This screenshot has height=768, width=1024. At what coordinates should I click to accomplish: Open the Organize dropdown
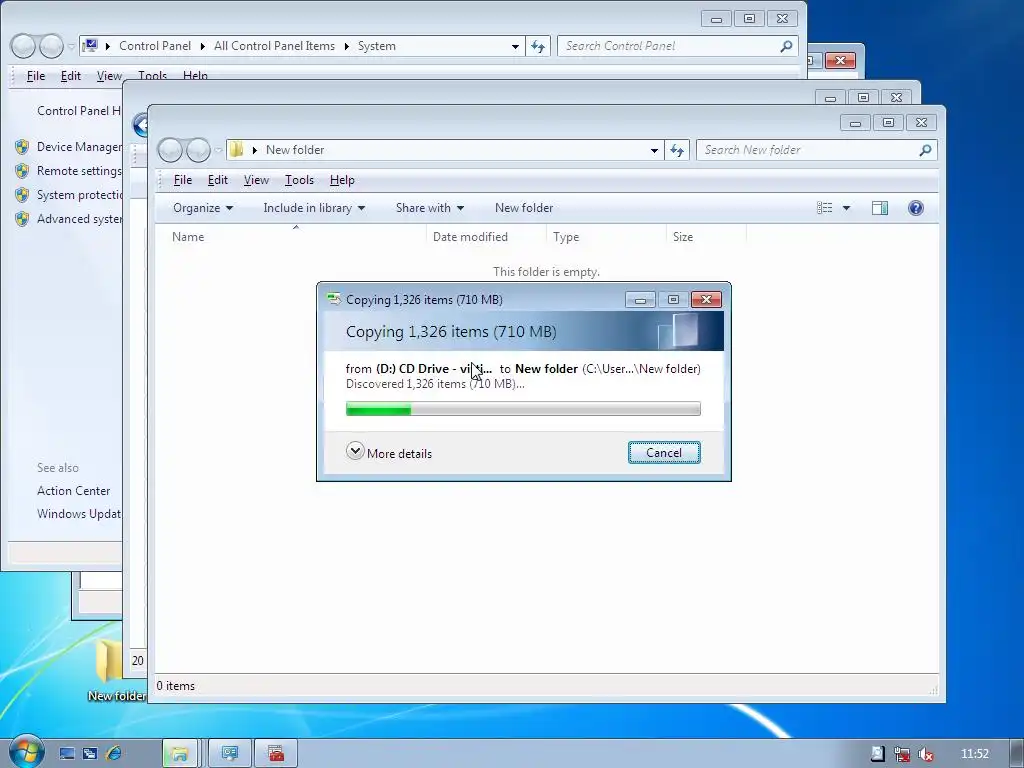(x=203, y=208)
